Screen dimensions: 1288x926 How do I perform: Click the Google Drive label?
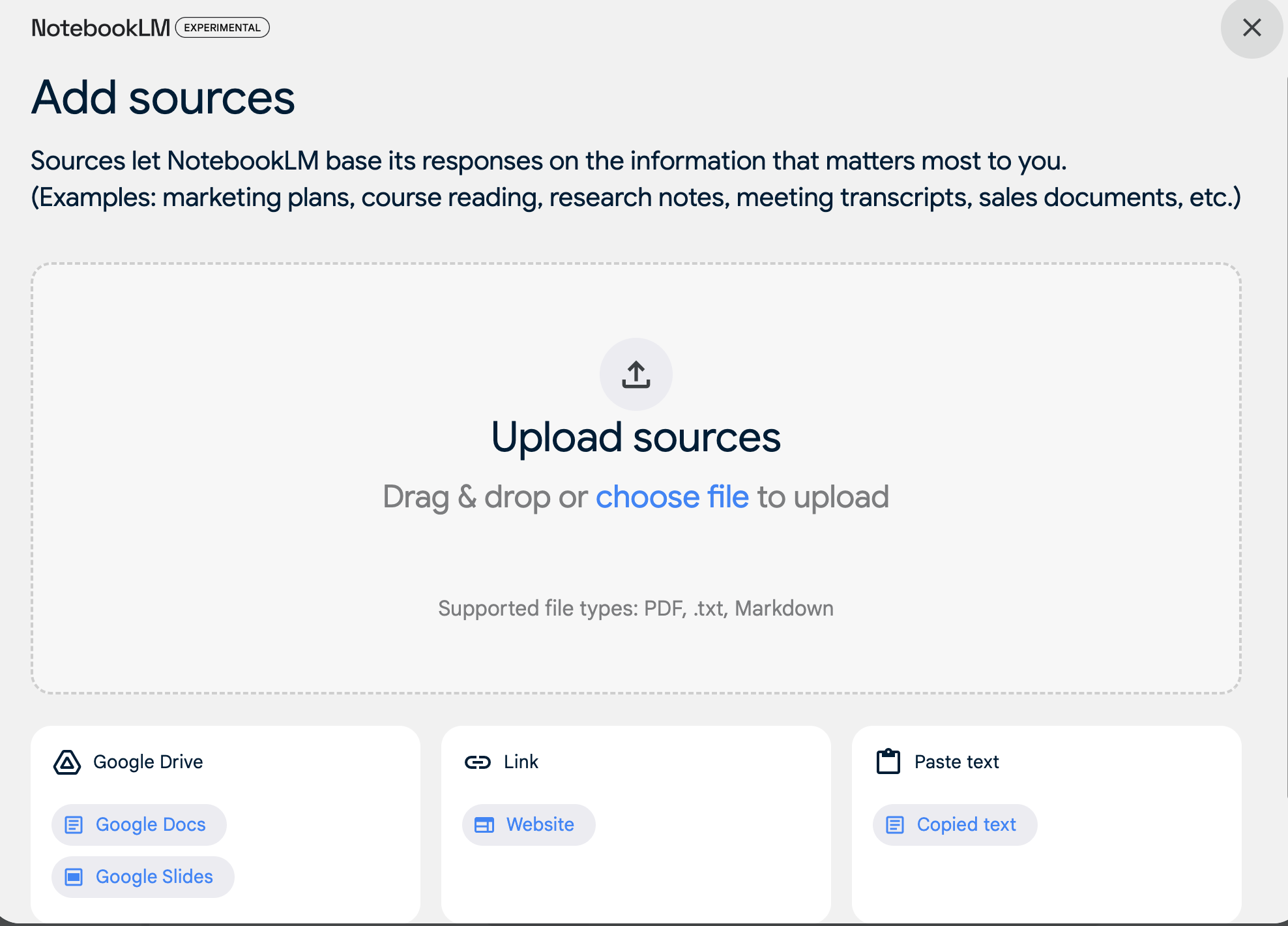pyautogui.click(x=148, y=762)
